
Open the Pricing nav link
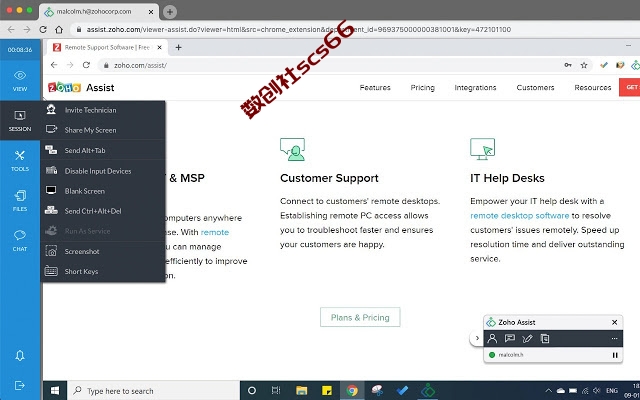pos(422,87)
